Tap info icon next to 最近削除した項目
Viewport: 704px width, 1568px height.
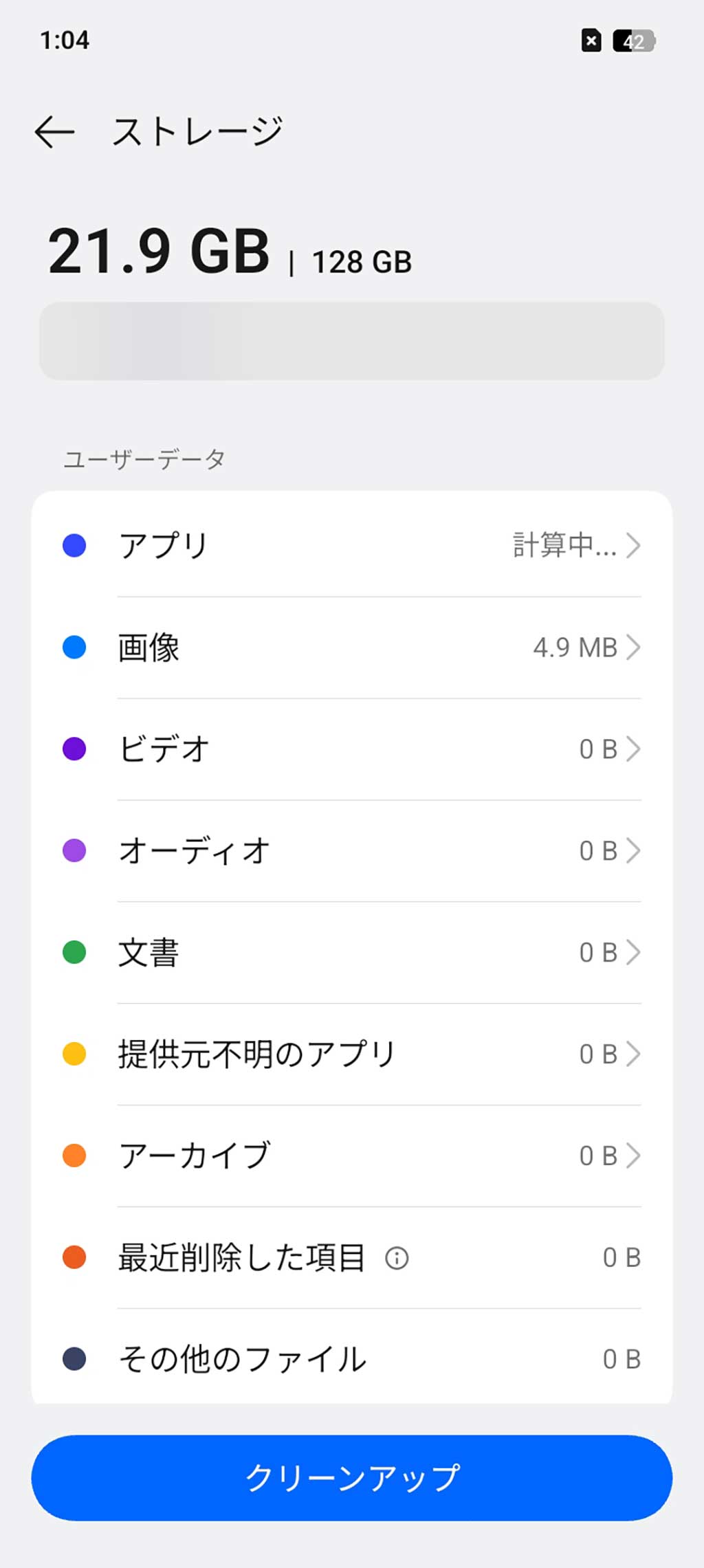[397, 1258]
